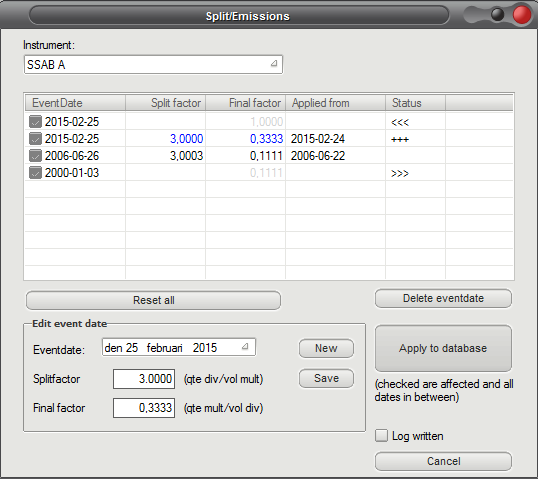Click the red close orb in title bar
The height and width of the screenshot is (479, 538).
coord(522,15)
